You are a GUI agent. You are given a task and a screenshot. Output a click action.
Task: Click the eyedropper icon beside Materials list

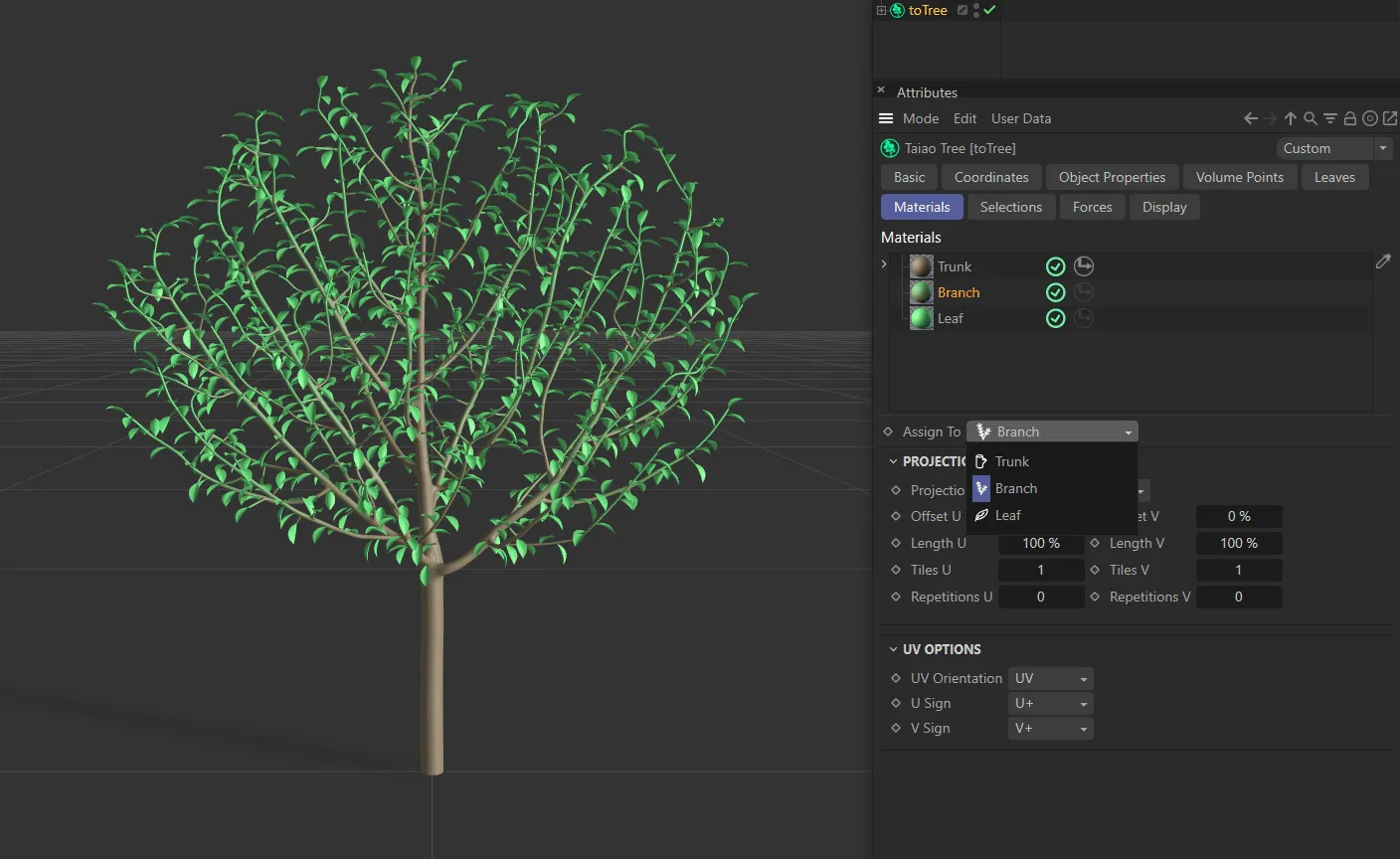(x=1383, y=260)
